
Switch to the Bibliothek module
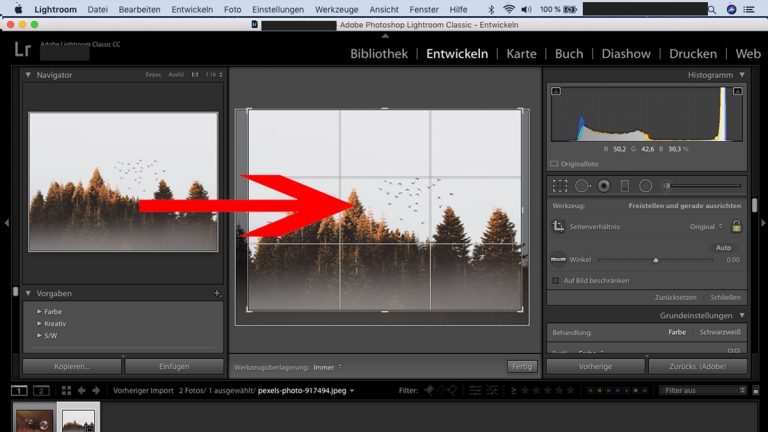coord(379,53)
